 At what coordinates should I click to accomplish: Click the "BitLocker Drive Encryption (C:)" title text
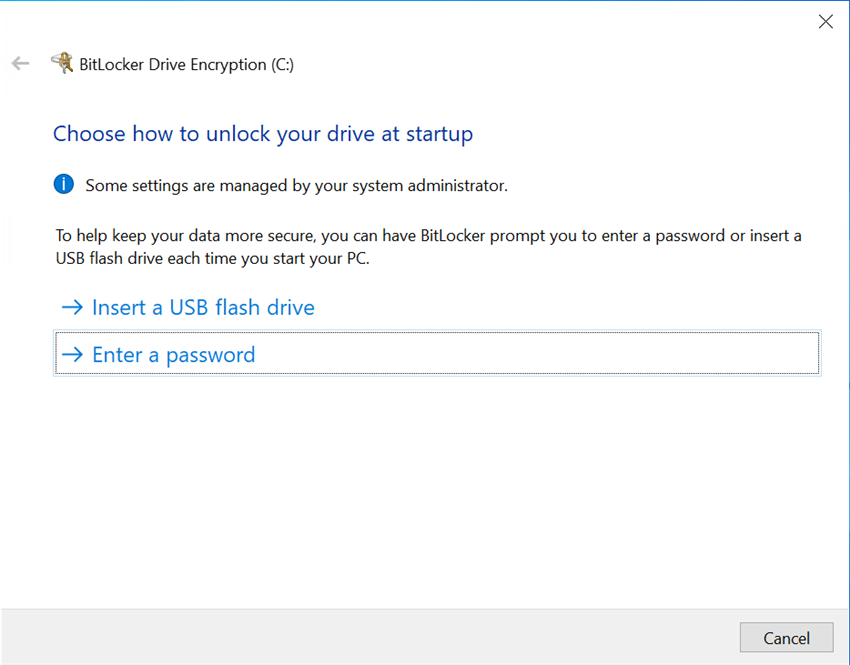[185, 64]
